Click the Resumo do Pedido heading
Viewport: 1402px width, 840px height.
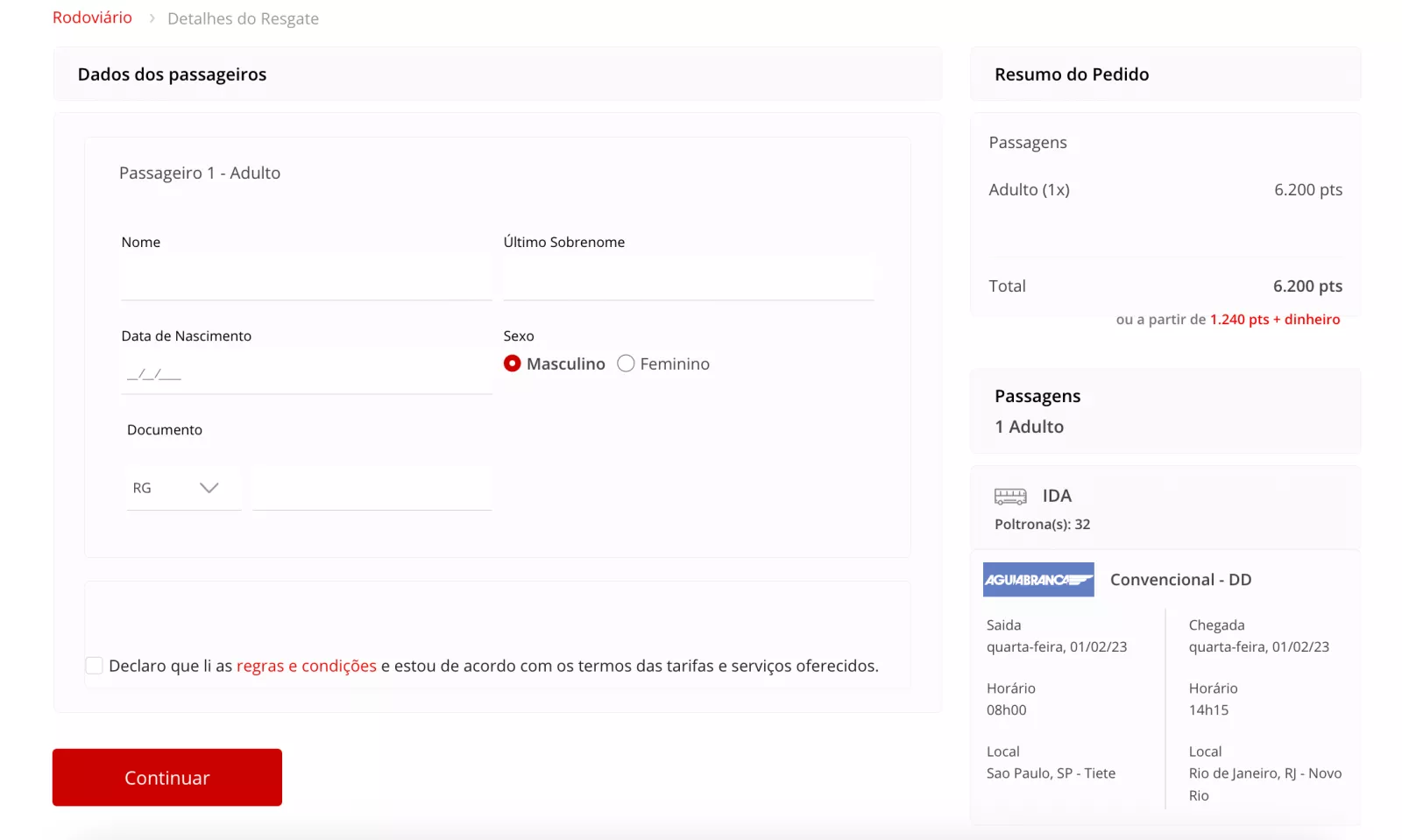(x=1072, y=74)
